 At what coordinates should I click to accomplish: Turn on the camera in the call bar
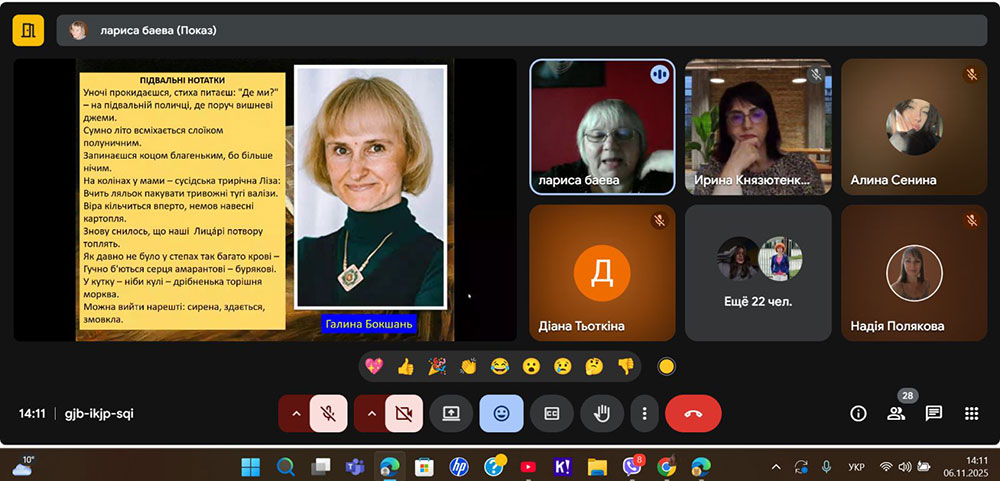(x=403, y=413)
